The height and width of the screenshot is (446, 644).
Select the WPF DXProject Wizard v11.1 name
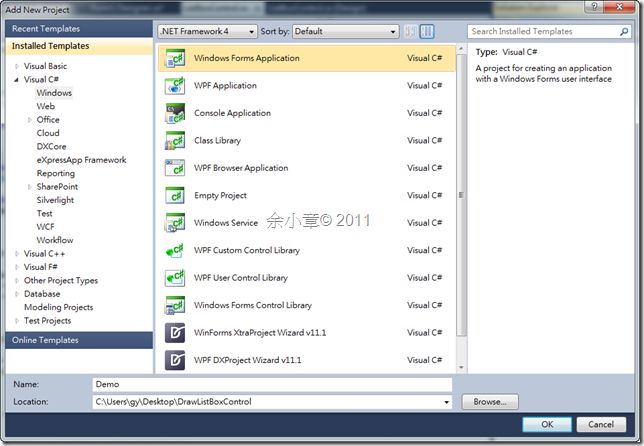pyautogui.click(x=247, y=360)
